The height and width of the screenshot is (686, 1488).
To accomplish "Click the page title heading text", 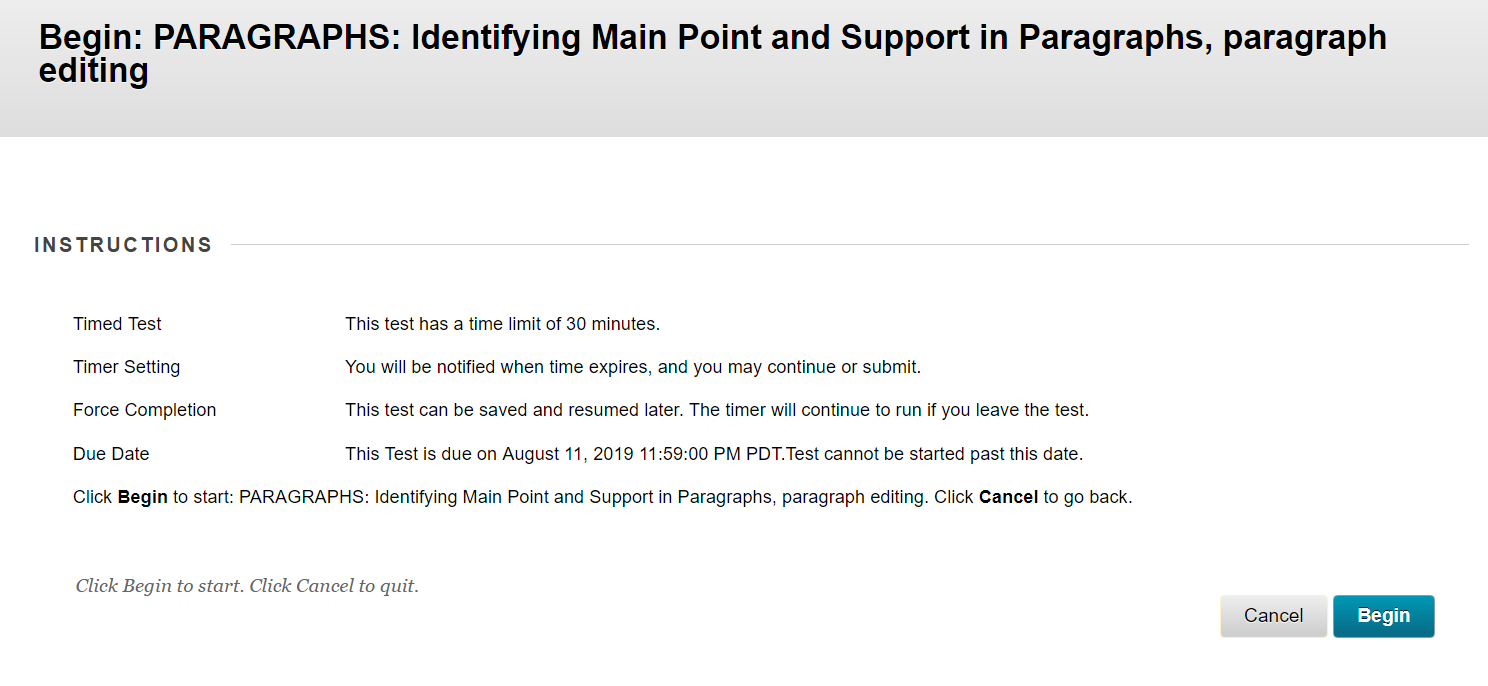I will (713, 53).
